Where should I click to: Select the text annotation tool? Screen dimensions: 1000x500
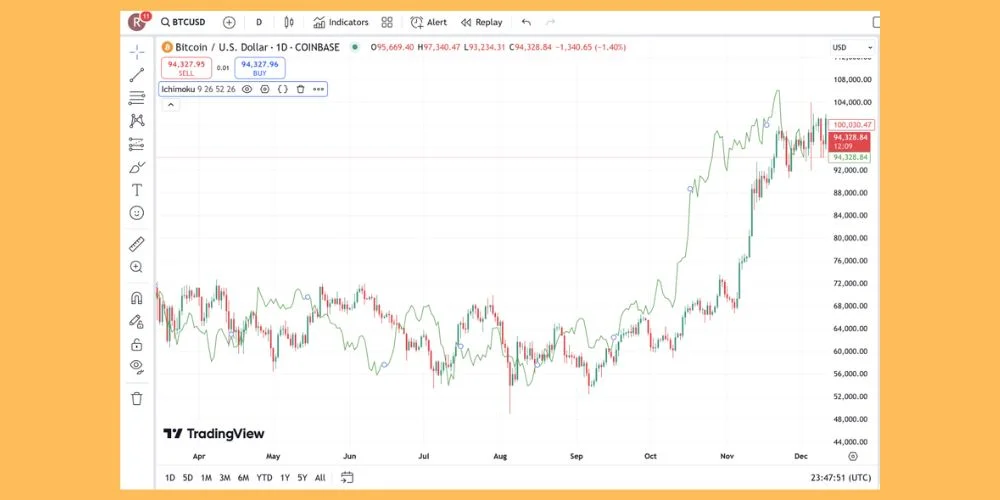(x=137, y=190)
